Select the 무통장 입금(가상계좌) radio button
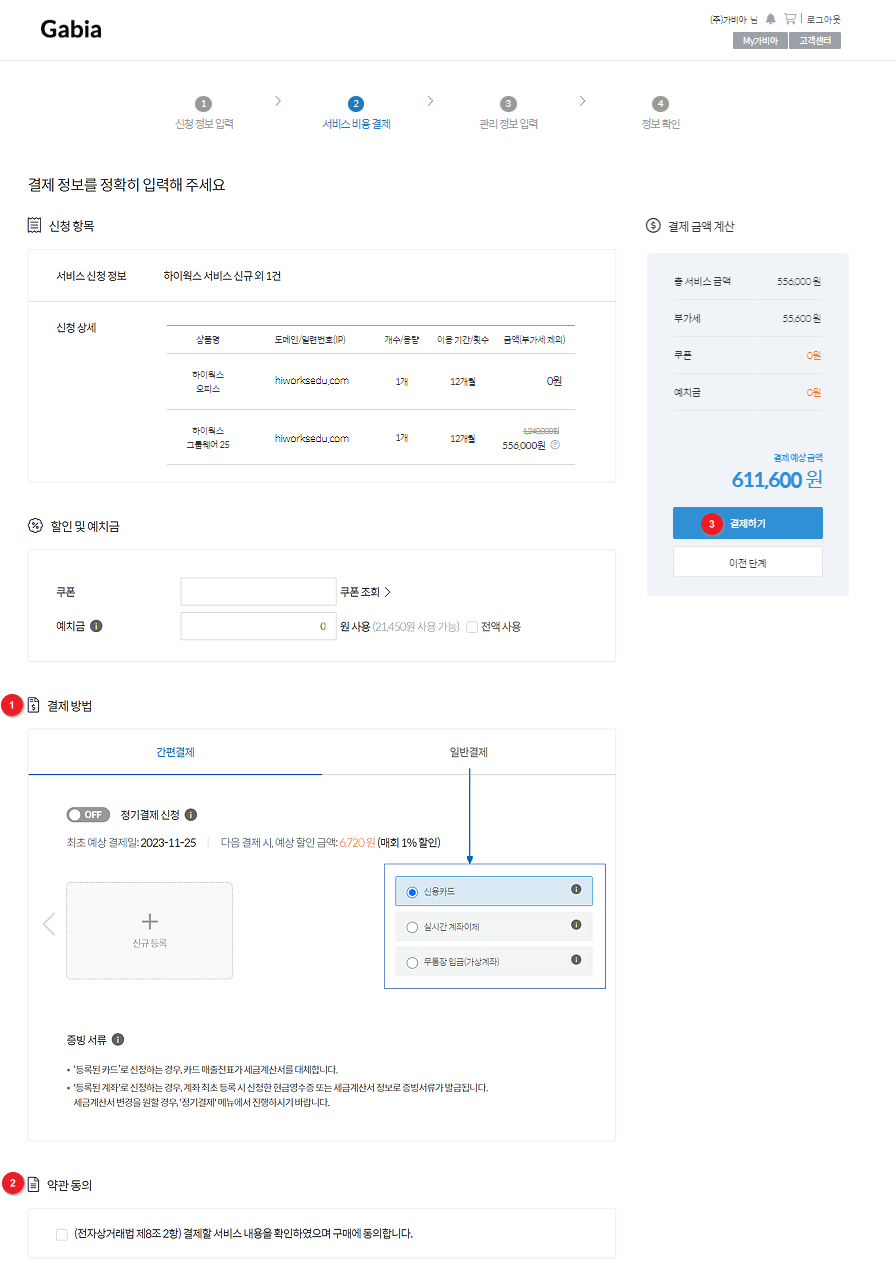Image resolution: width=895 pixels, height=1275 pixels. point(412,962)
